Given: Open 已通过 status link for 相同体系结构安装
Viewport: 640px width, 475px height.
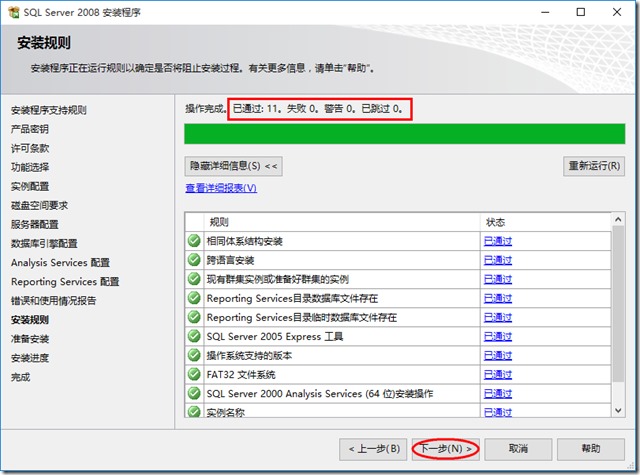Looking at the screenshot, I should click(498, 241).
